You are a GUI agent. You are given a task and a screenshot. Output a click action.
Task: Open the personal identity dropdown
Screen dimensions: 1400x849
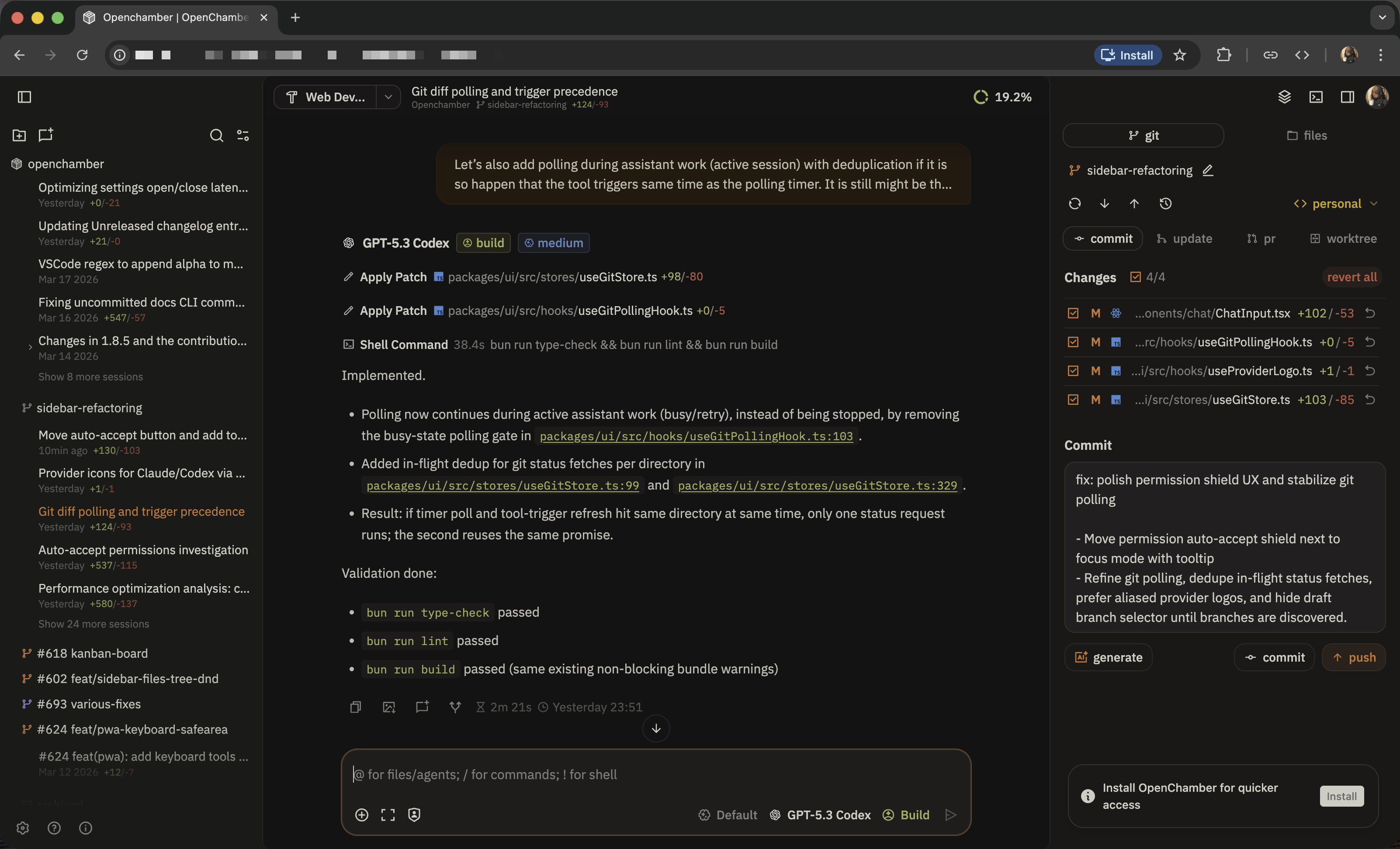coord(1335,204)
